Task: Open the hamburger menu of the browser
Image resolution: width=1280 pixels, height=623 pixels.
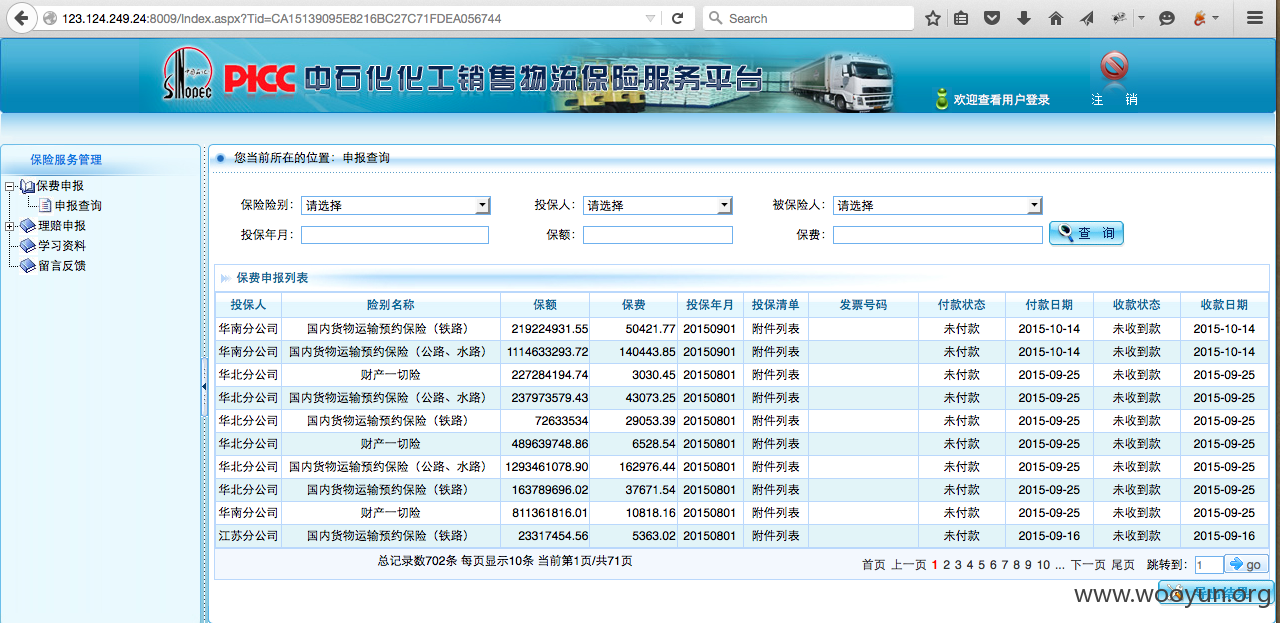Action: (x=1255, y=18)
